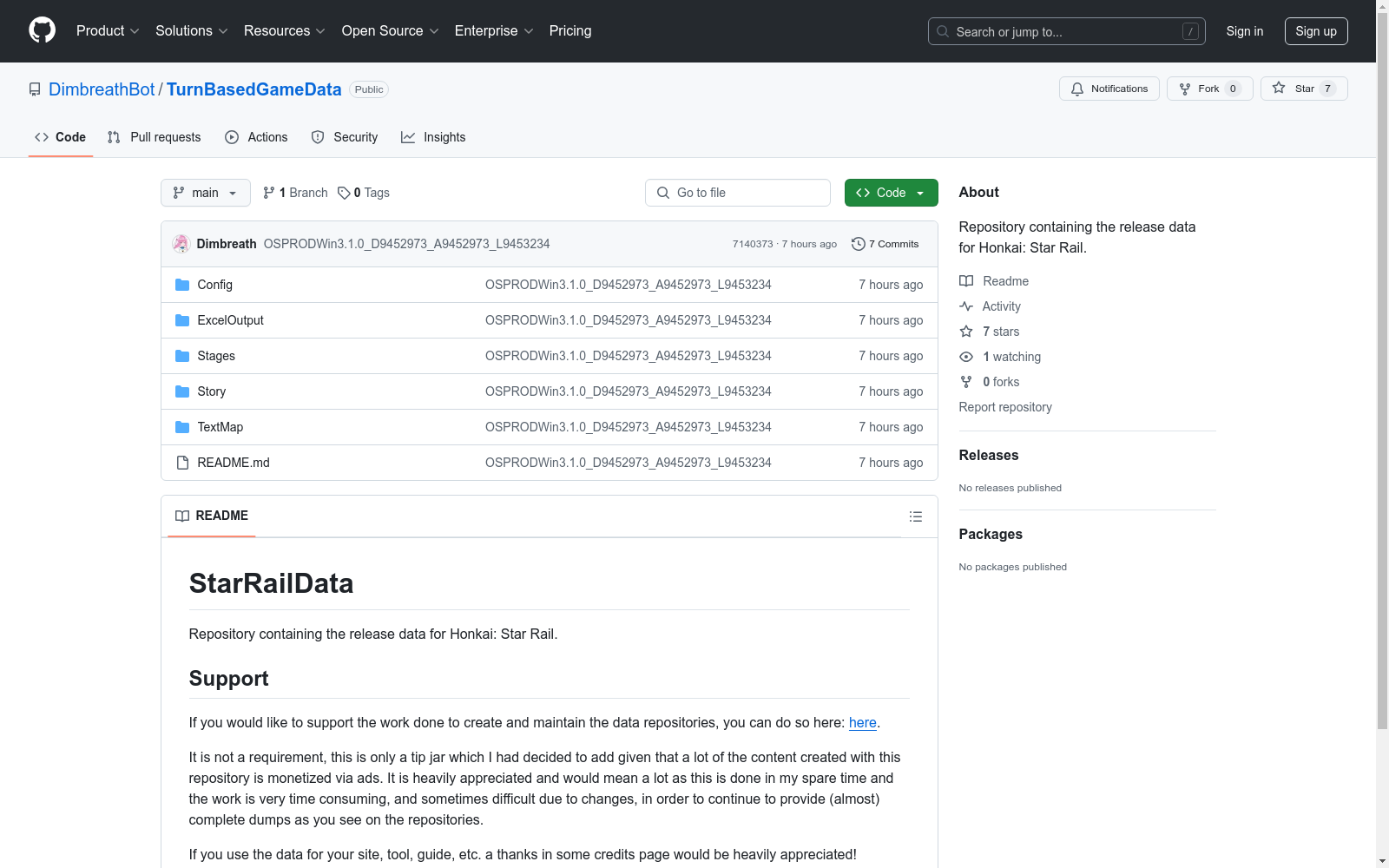Open the Dimbreath author name link
This screenshot has height=868, width=1389.
click(x=227, y=244)
